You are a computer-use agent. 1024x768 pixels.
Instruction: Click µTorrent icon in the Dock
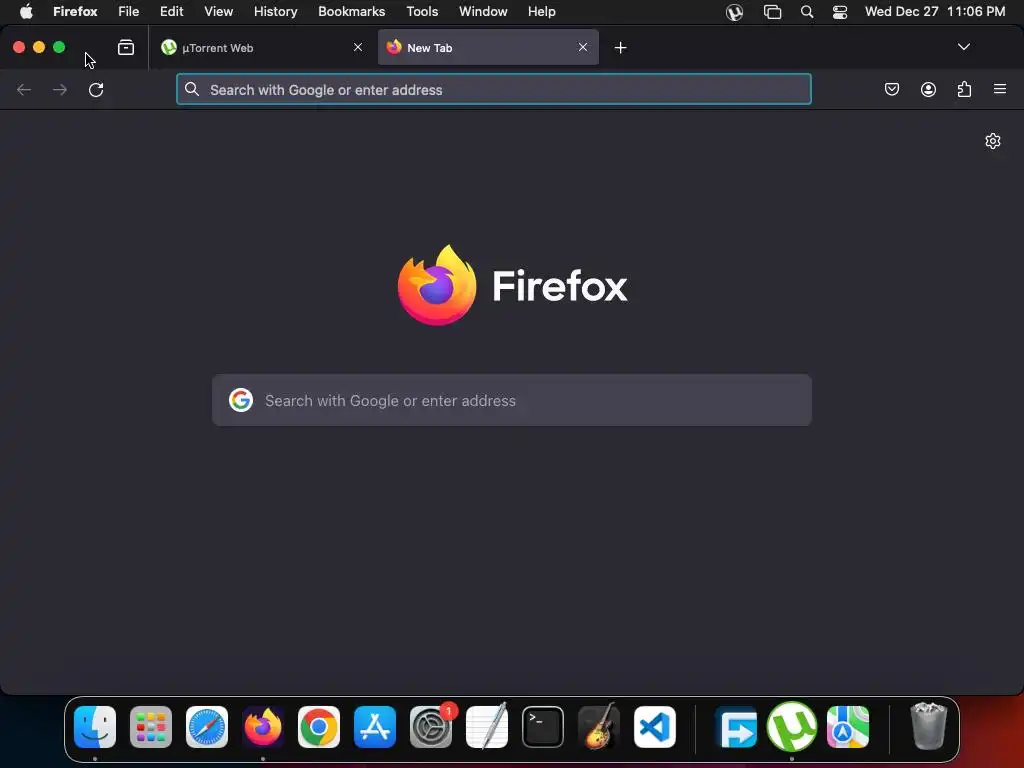coord(792,726)
